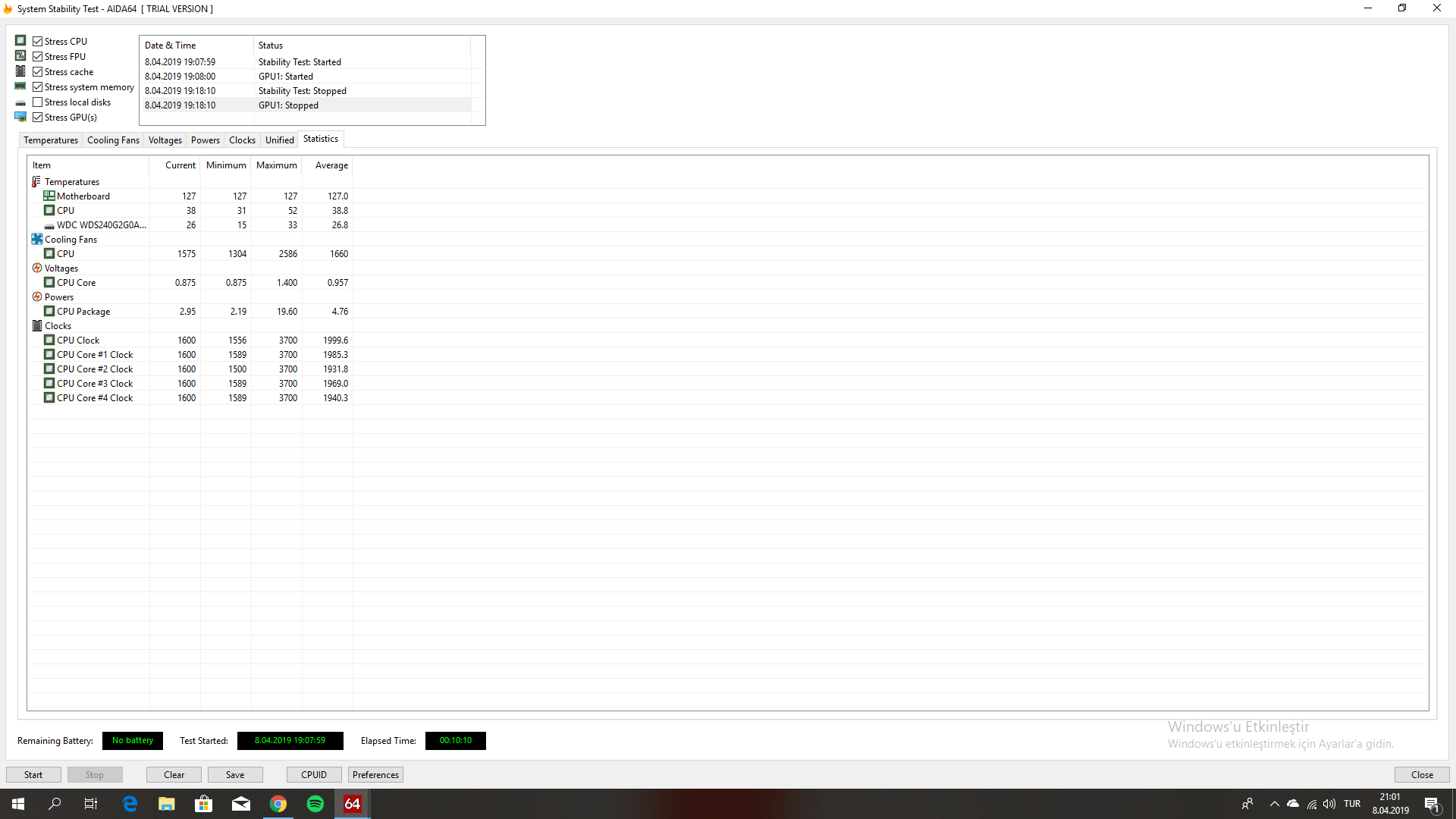The width and height of the screenshot is (1456, 819).
Task: Open the Preferences dialog button
Action: click(375, 774)
